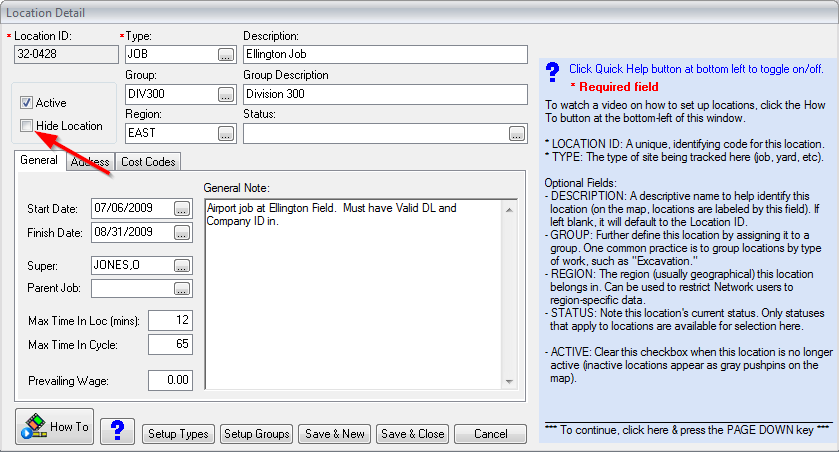Screen dimensions: 839x452
Task: Click inside the Description text field
Action: 384,55
